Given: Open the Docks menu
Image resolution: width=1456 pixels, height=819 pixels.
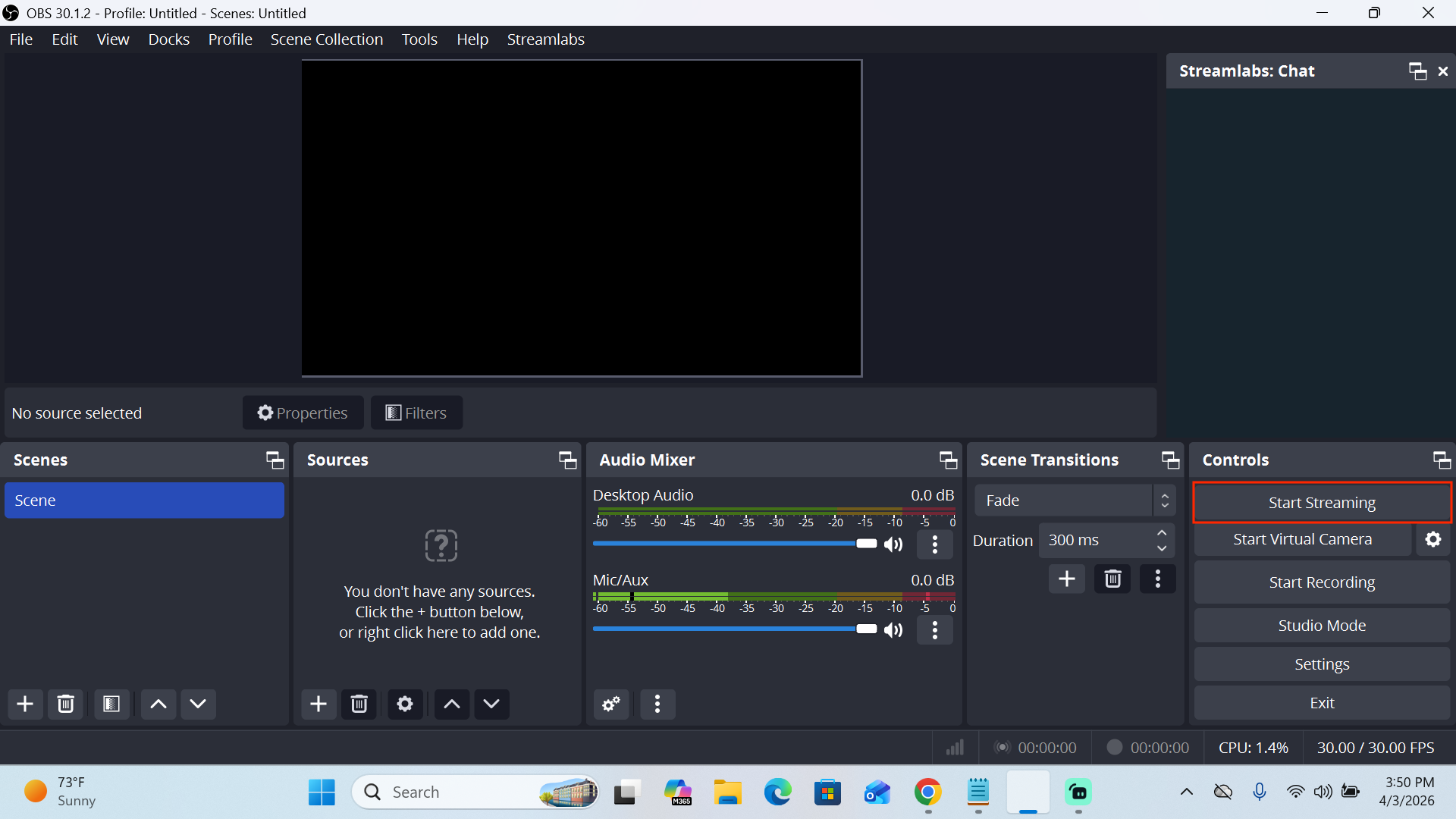Looking at the screenshot, I should point(169,39).
